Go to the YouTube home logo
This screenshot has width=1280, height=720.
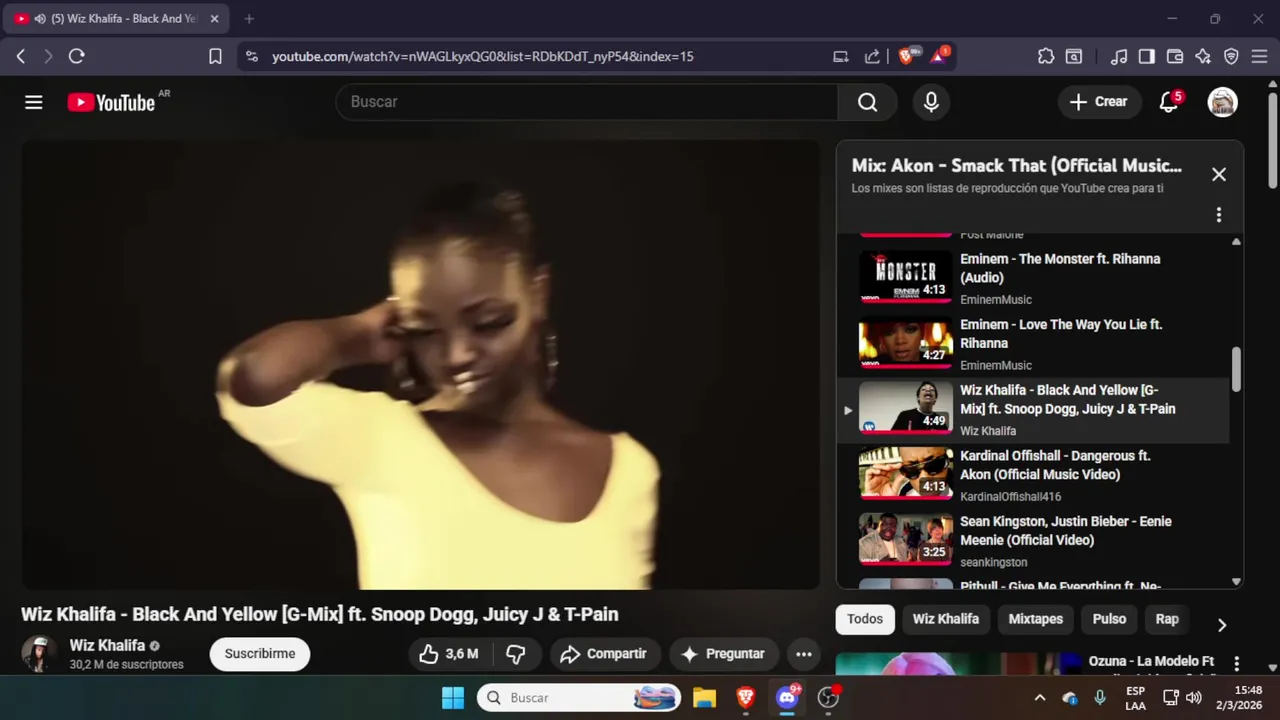[111, 102]
